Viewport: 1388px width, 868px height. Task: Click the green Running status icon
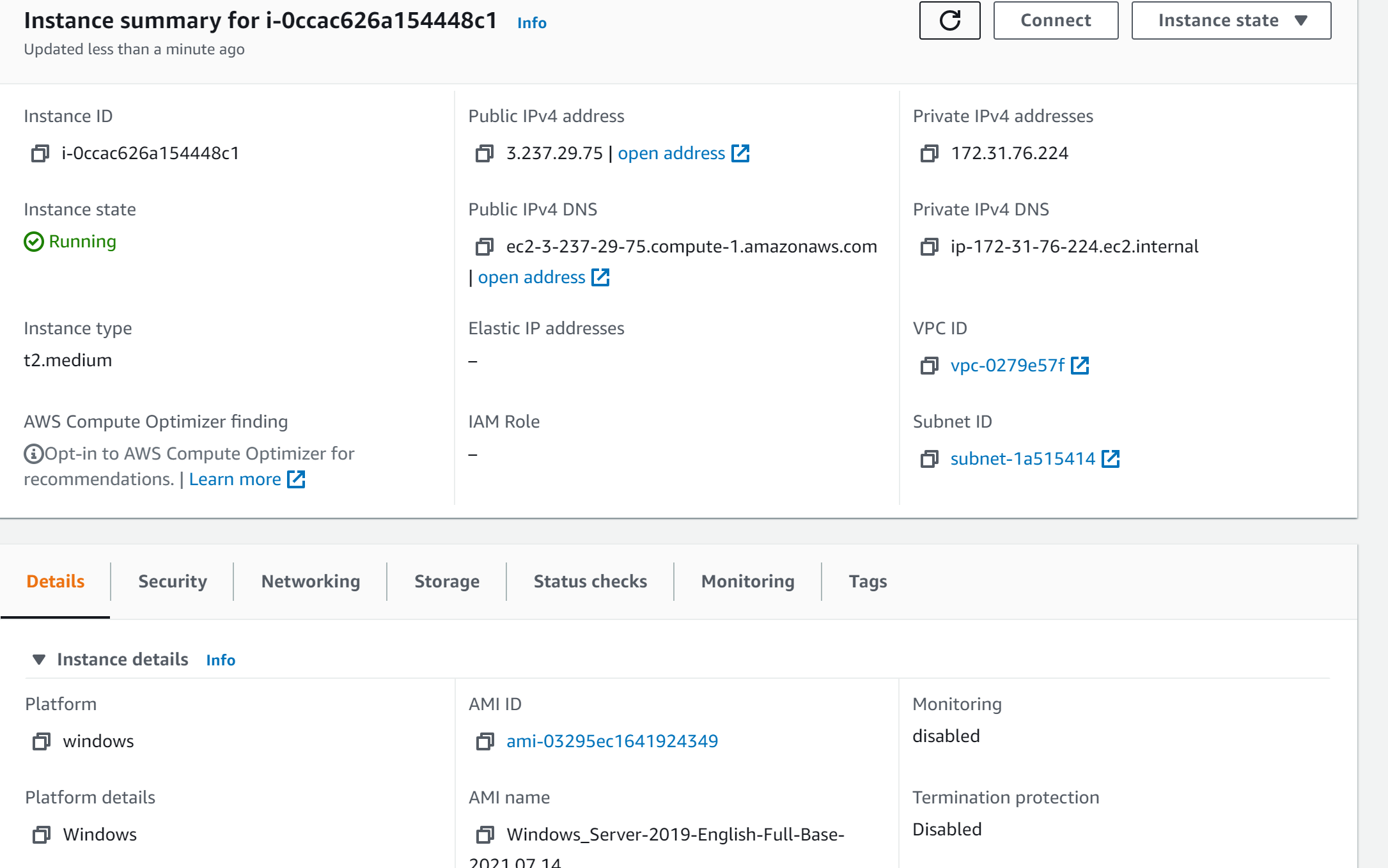[x=34, y=242]
